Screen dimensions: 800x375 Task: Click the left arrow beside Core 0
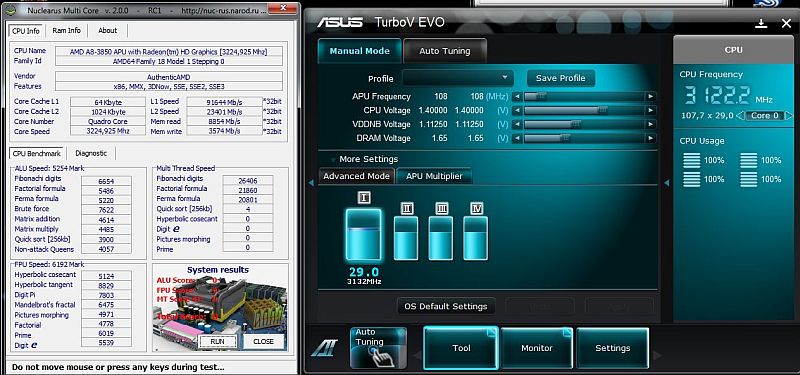[740, 116]
